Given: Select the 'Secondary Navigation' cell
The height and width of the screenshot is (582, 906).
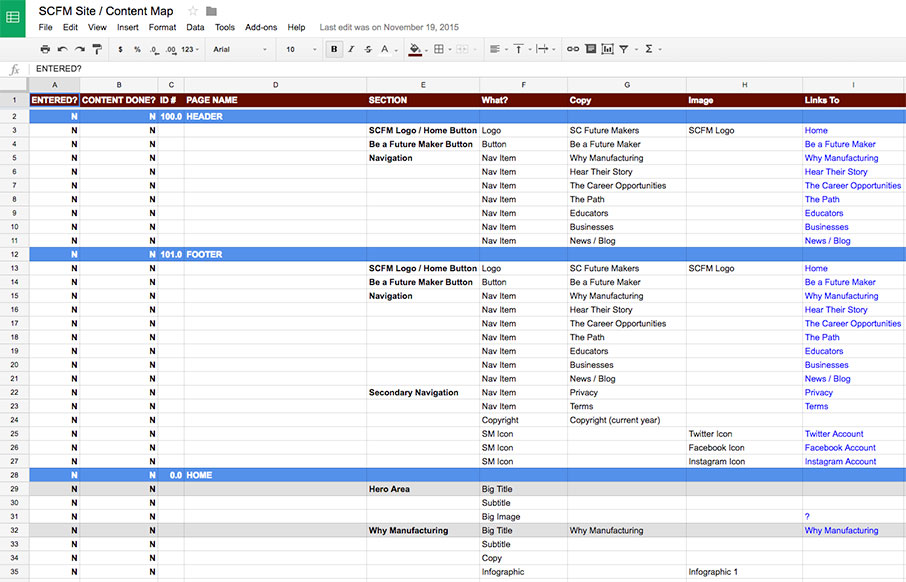Looking at the screenshot, I should (x=423, y=392).
